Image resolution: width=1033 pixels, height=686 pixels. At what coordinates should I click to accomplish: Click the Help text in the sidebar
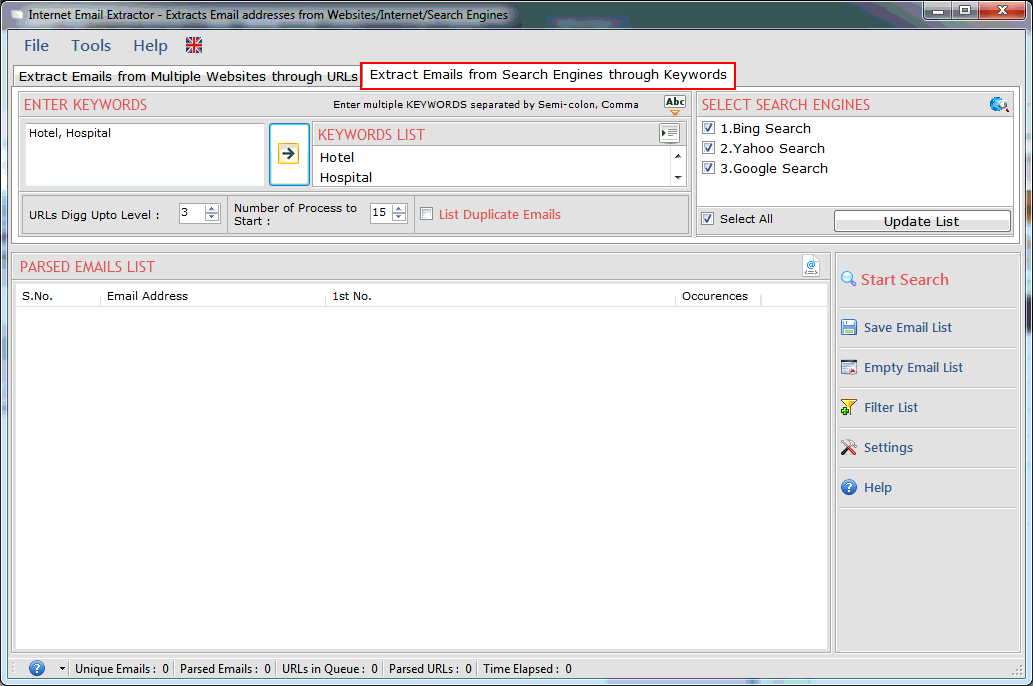tap(878, 488)
